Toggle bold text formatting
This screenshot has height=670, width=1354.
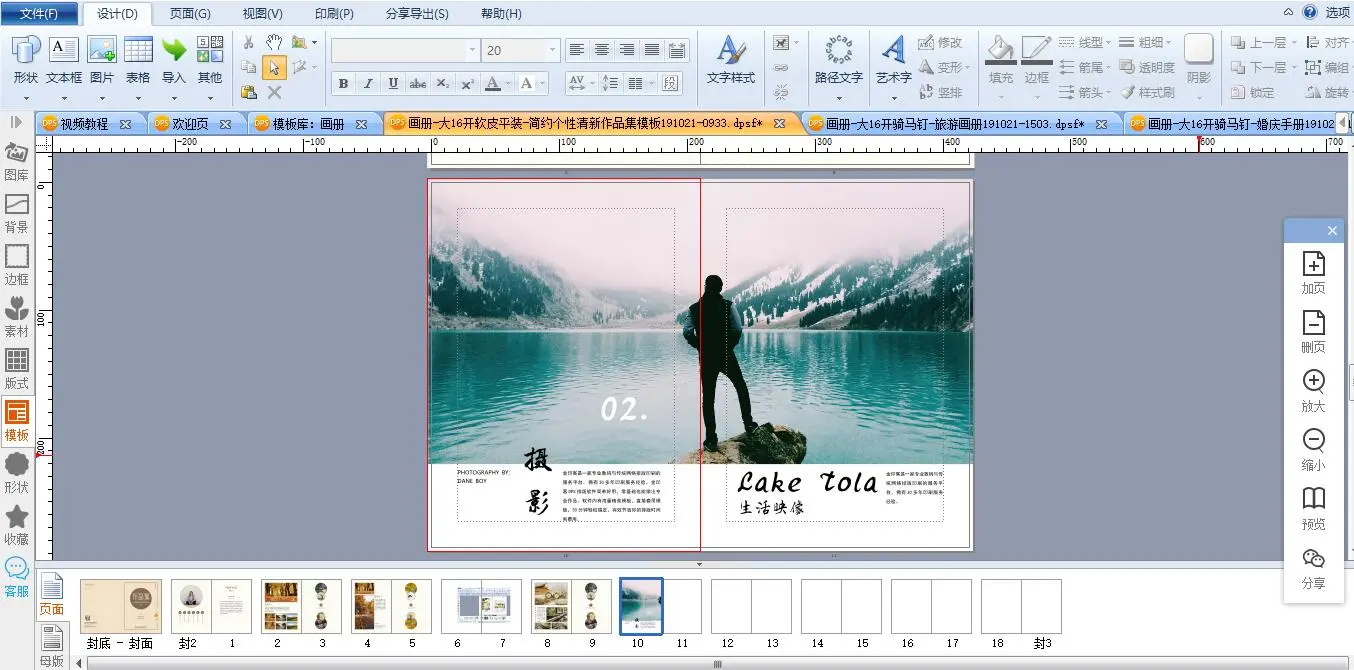click(x=344, y=84)
